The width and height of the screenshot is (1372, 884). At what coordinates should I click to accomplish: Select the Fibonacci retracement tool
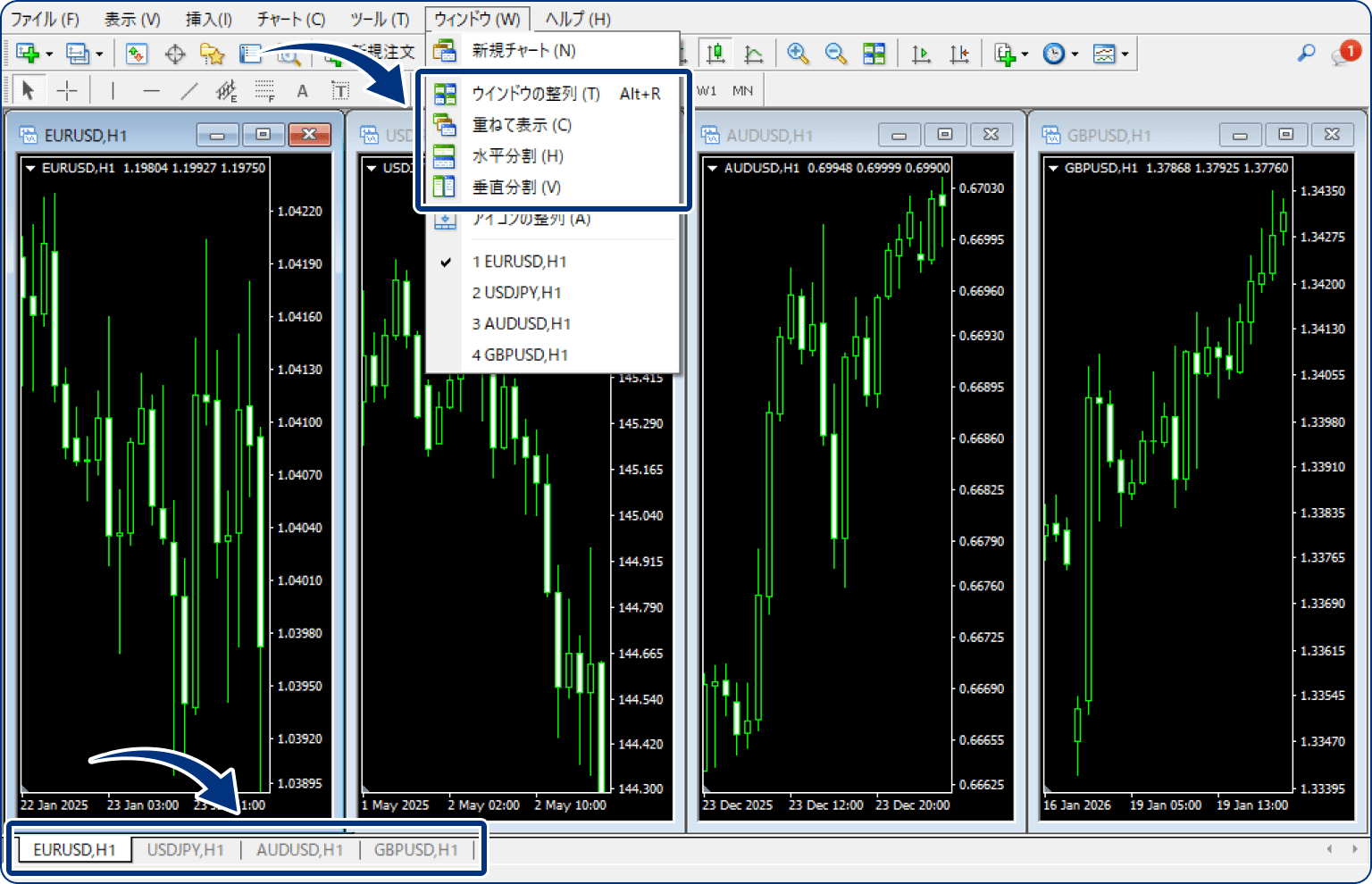264,90
